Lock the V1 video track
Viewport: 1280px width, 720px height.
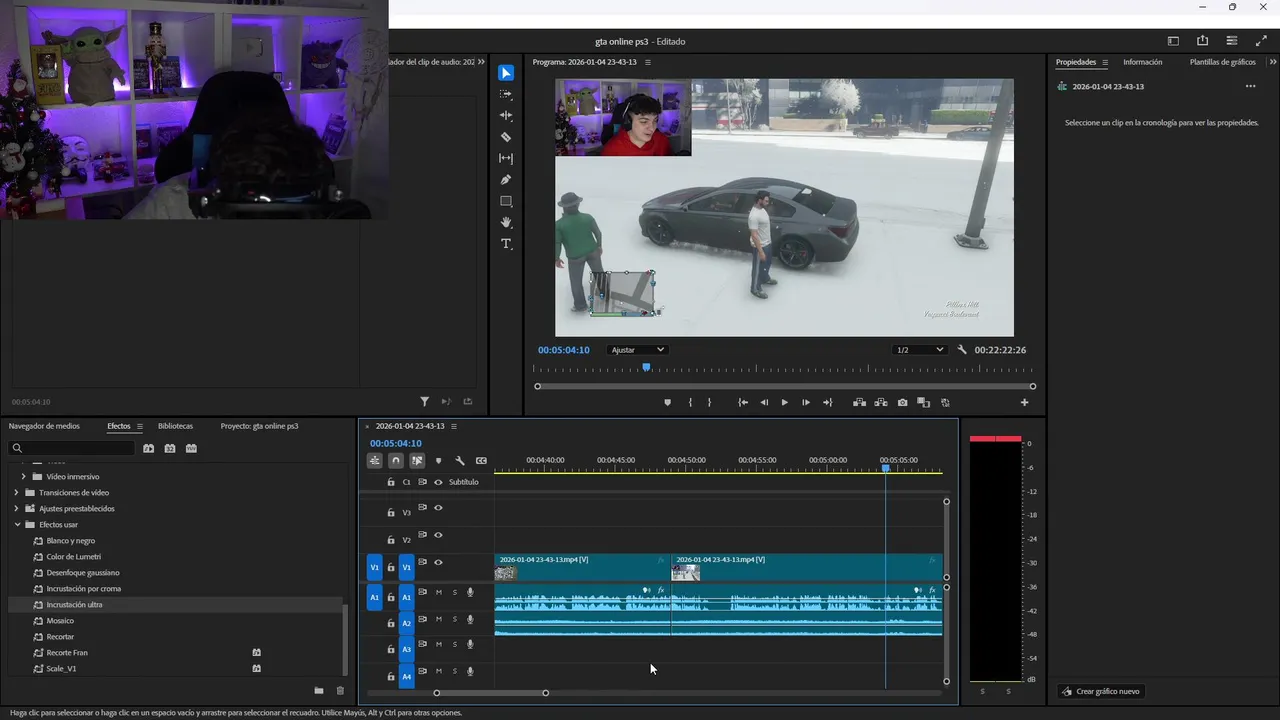391,567
